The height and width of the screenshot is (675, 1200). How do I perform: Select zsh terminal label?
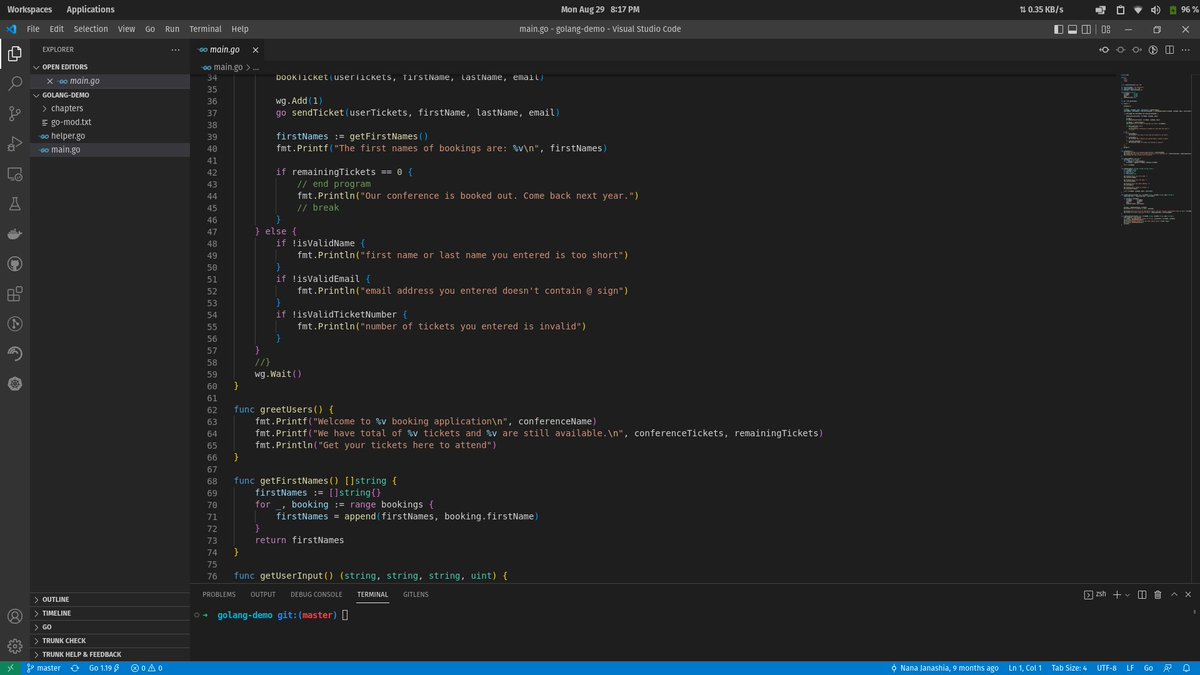1095,594
